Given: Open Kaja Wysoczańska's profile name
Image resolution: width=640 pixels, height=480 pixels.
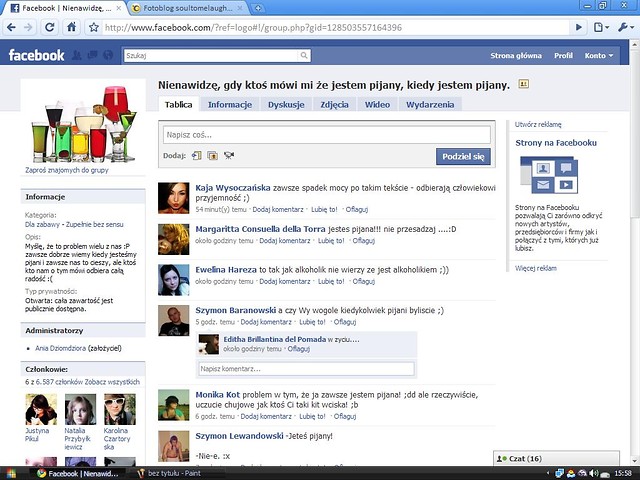Looking at the screenshot, I should (233, 188).
